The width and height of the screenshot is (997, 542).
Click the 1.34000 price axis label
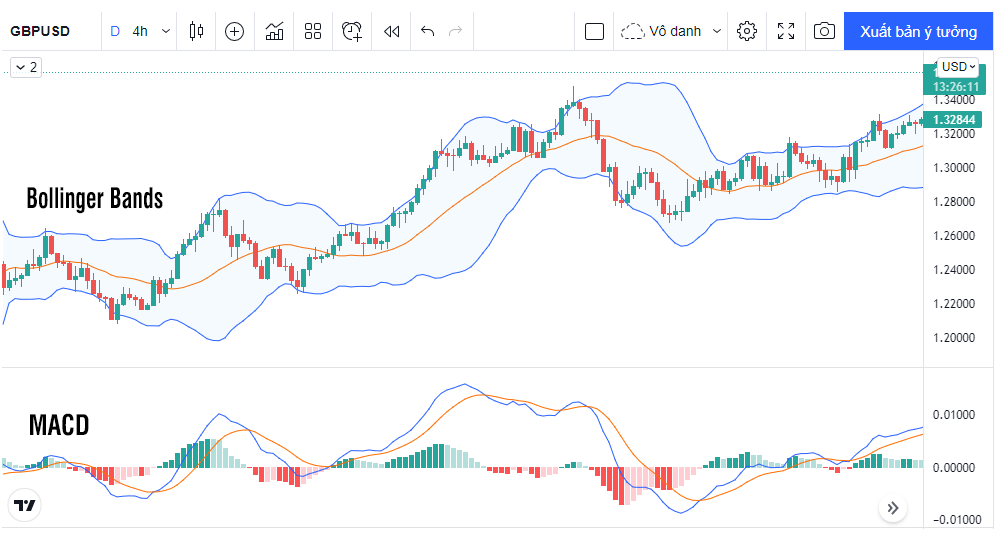pyautogui.click(x=953, y=100)
